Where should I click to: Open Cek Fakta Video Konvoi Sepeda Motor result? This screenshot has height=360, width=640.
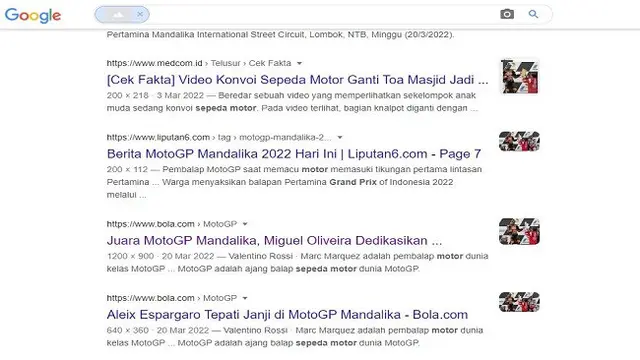point(298,80)
